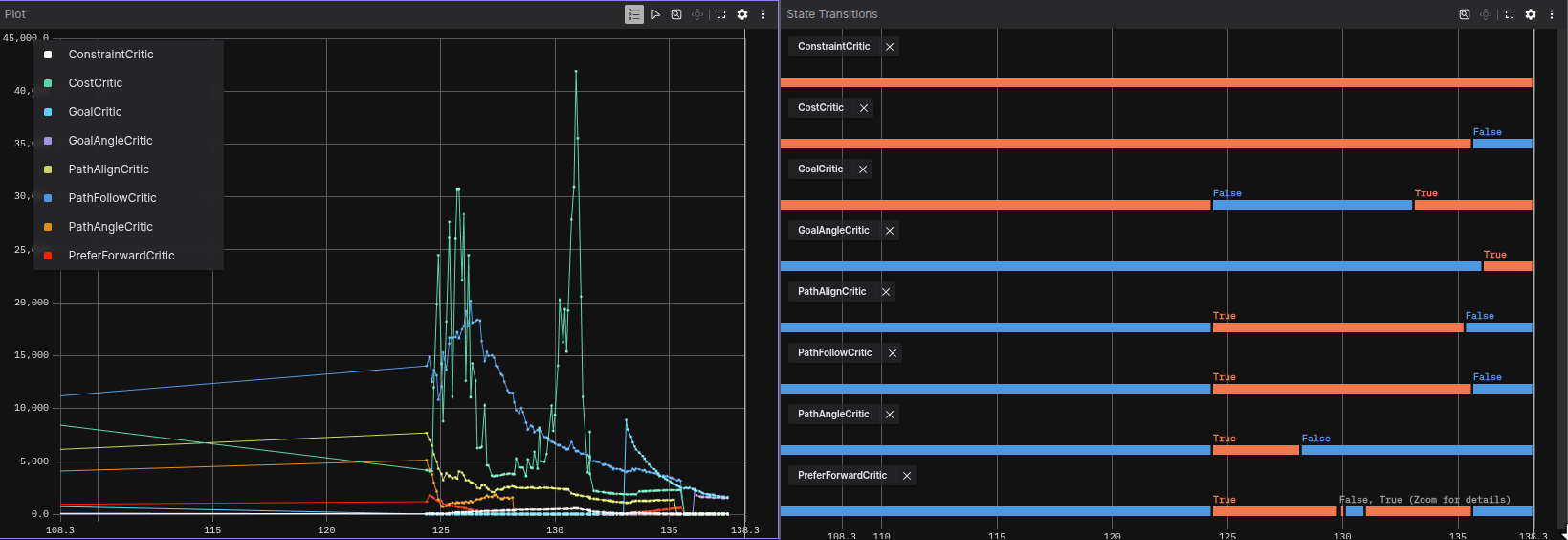The height and width of the screenshot is (540, 1568).
Task: Click the tall CostCritic spike near 131
Action: point(576,72)
